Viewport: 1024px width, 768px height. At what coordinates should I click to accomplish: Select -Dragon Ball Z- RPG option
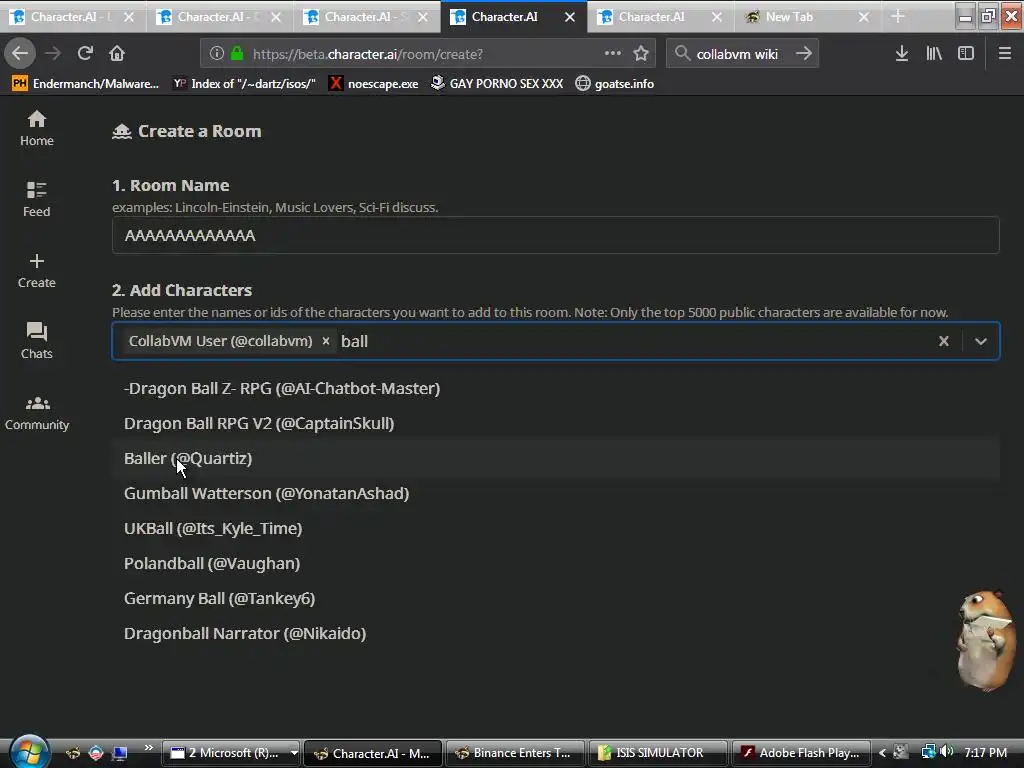tap(555, 389)
